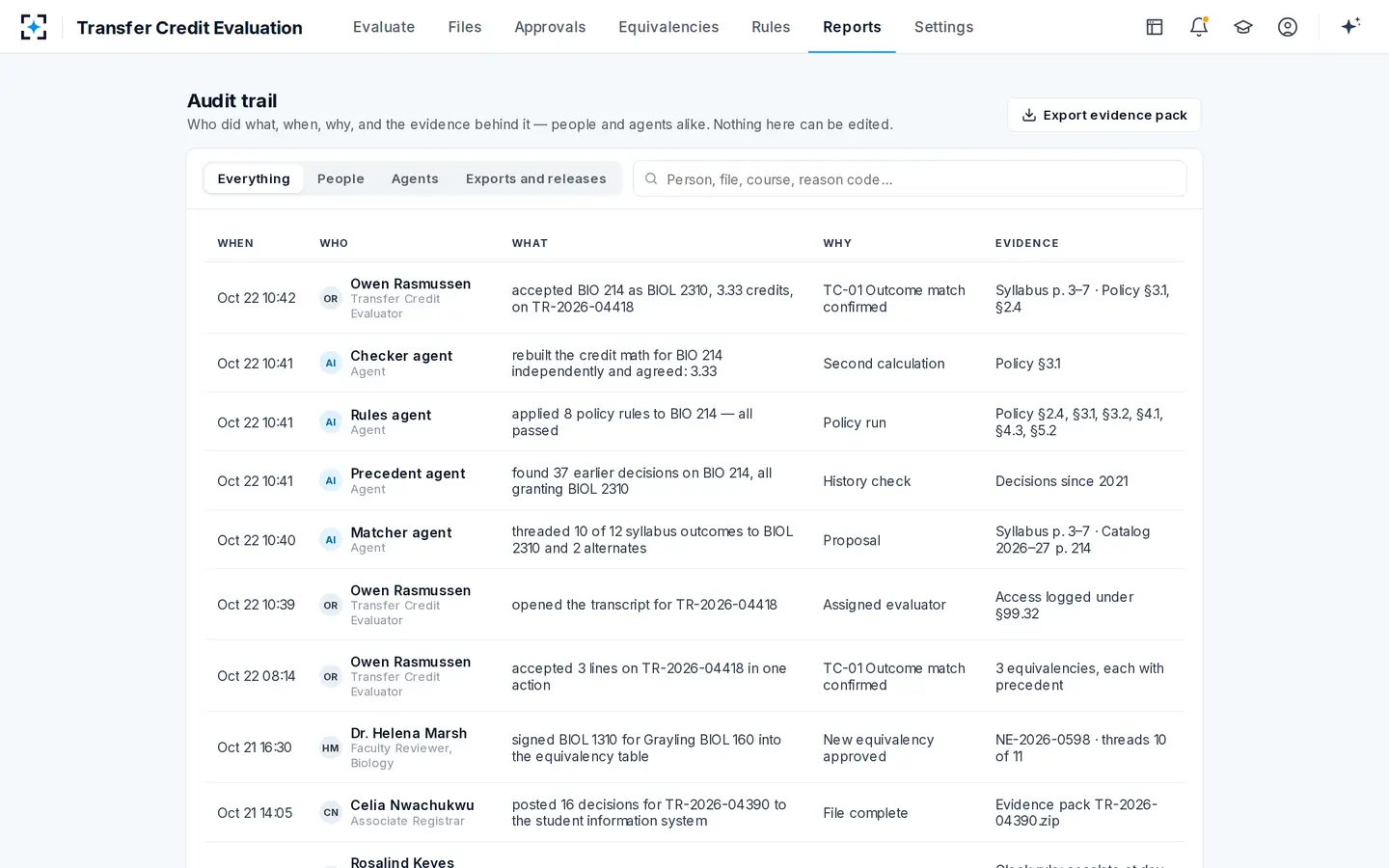Click the Transfer Credit Evaluation logo icon
Image resolution: width=1389 pixels, height=868 pixels.
coord(34,27)
